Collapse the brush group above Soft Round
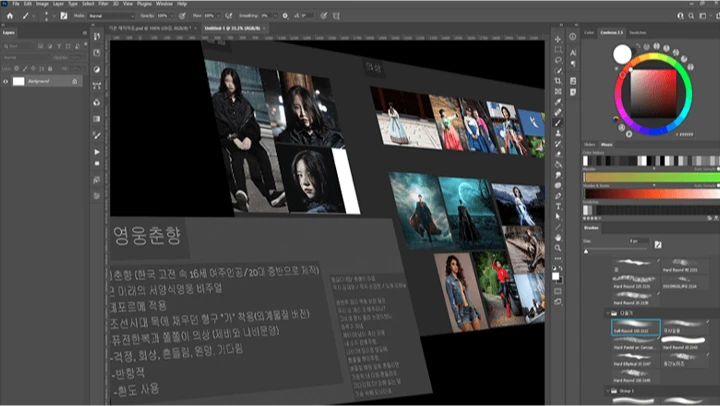The width and height of the screenshot is (720, 406). click(x=608, y=313)
